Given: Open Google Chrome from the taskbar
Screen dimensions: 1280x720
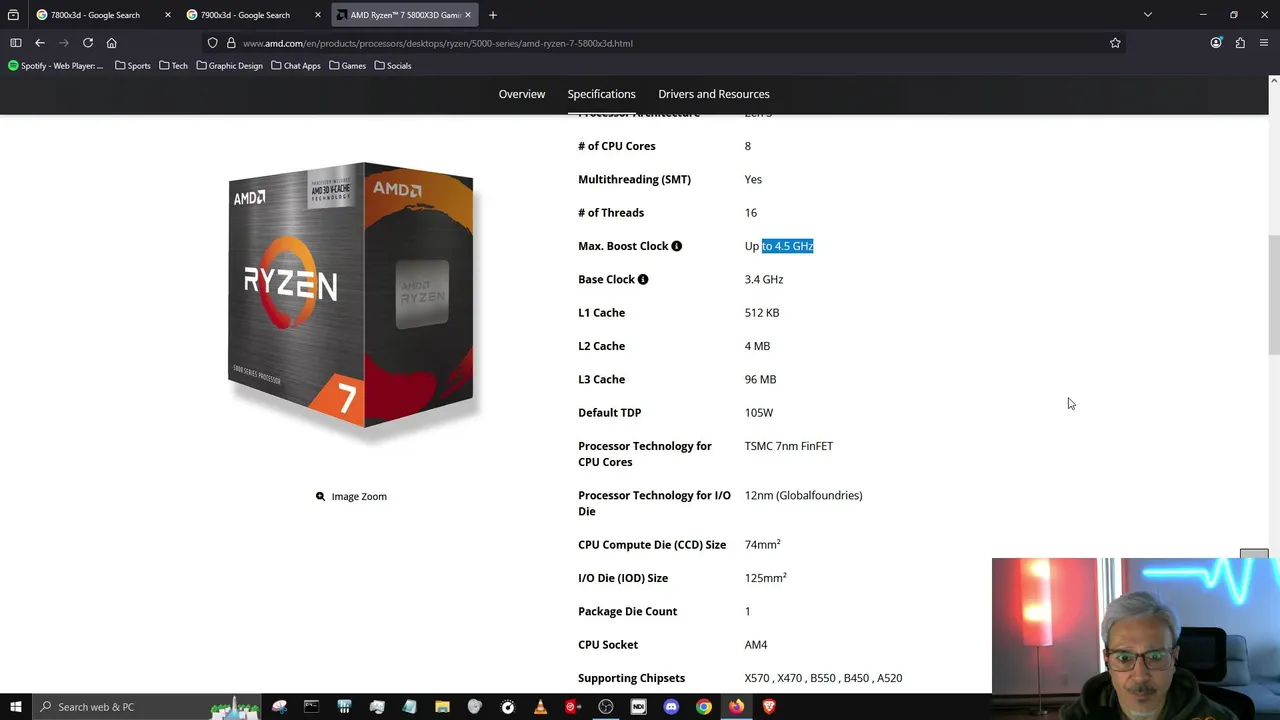Looking at the screenshot, I should point(704,707).
